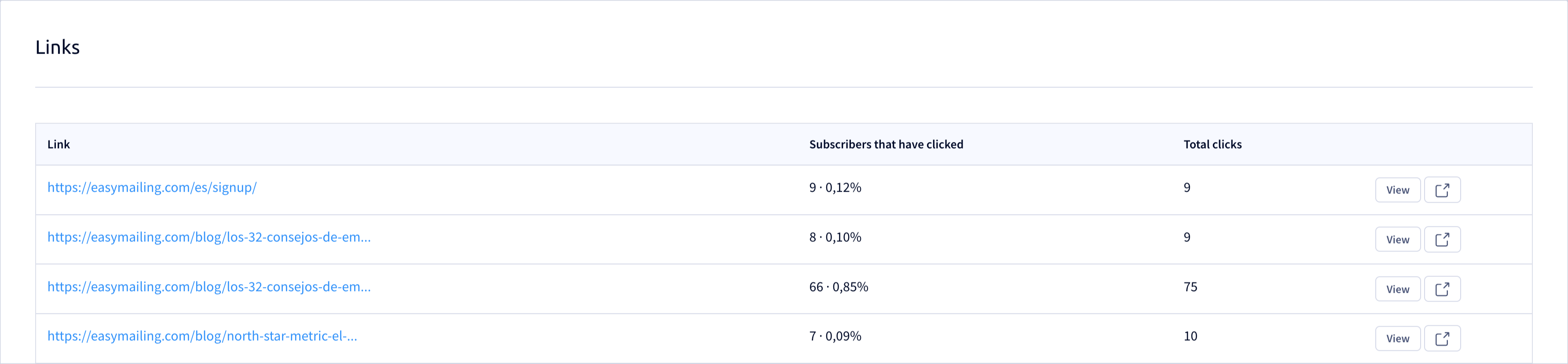Open the easymailing.com/es/signup/ link
This screenshot has width=1568, height=364.
pyautogui.click(x=152, y=187)
